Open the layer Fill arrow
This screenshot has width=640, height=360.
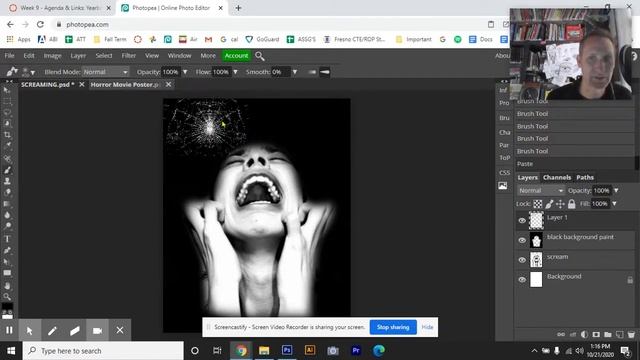pyautogui.click(x=614, y=204)
